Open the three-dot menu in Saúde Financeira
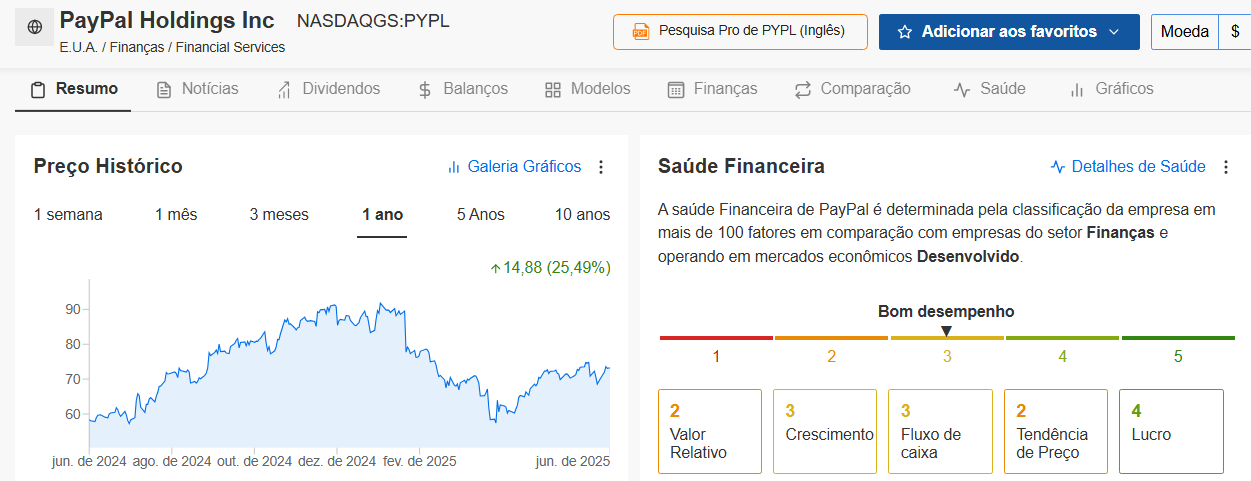1251x481 pixels. [1226, 167]
